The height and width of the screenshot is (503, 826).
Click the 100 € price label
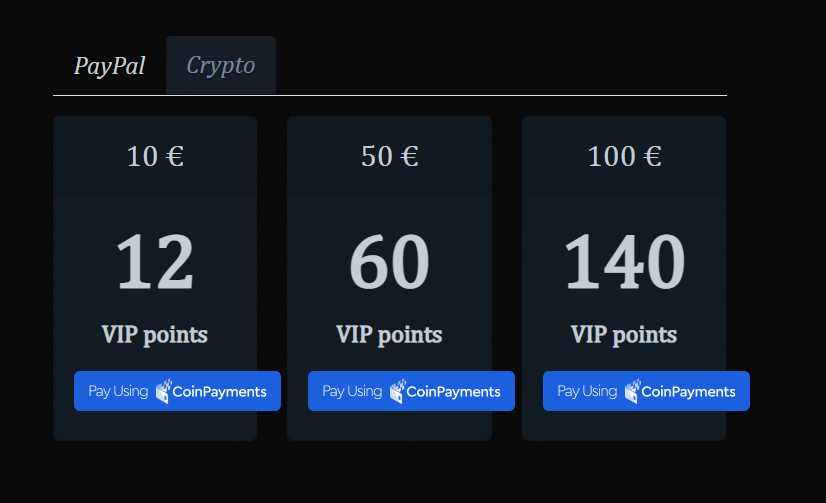(624, 156)
